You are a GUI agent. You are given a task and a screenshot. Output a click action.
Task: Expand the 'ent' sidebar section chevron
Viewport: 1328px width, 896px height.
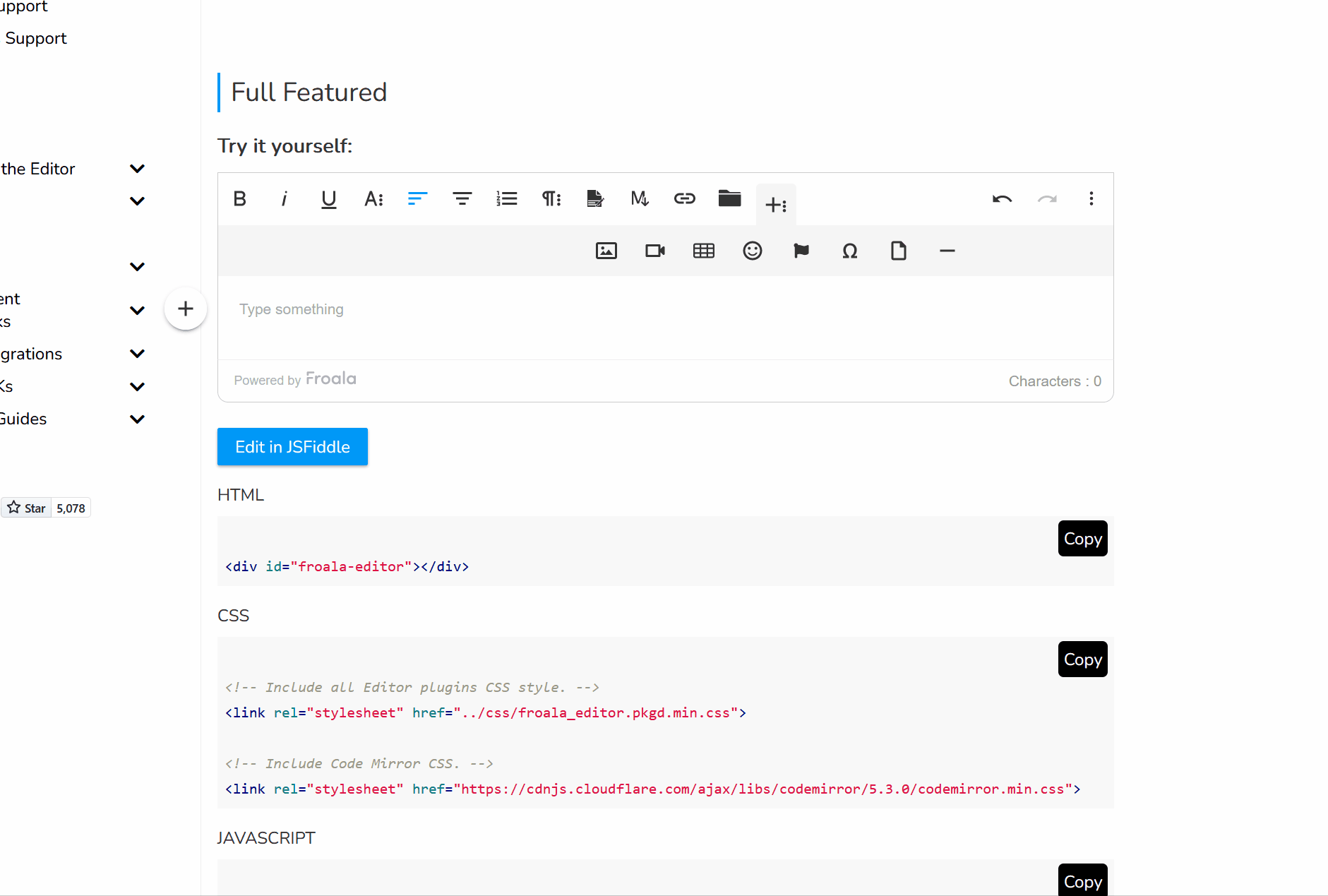click(138, 311)
